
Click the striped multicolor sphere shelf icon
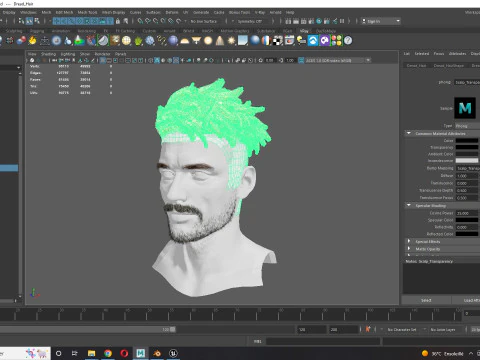click(x=266, y=41)
